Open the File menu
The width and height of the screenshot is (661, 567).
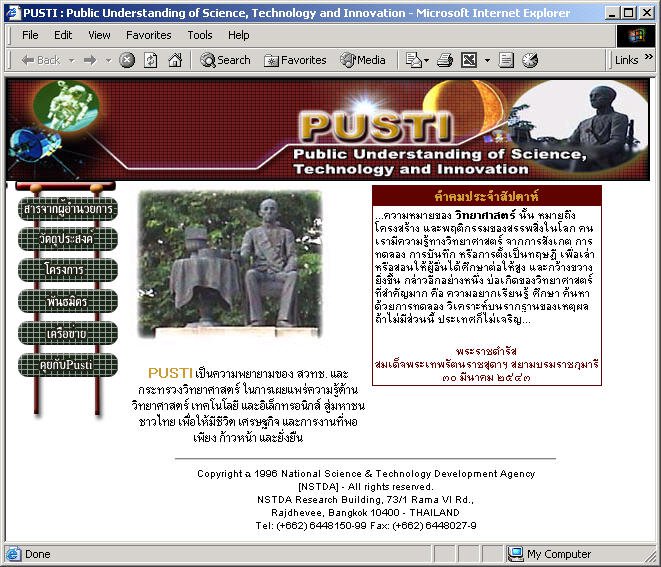tap(30, 35)
